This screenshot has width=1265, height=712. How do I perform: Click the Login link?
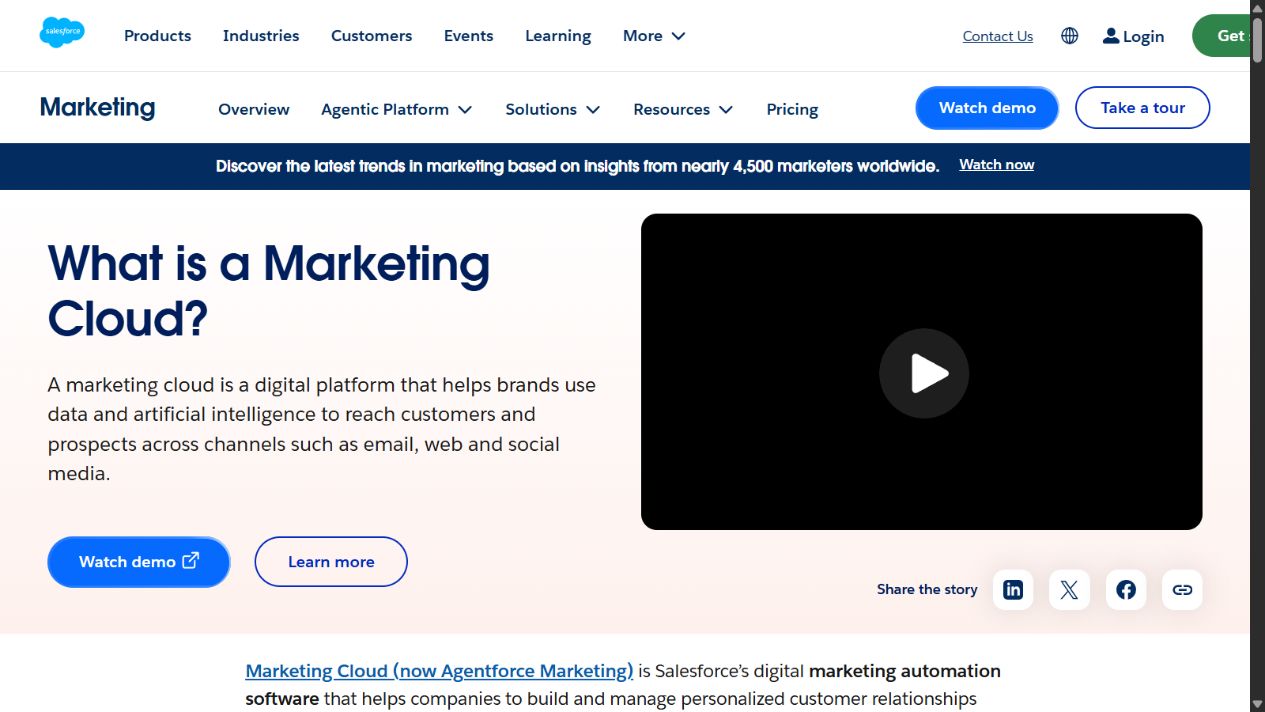click(x=1143, y=36)
